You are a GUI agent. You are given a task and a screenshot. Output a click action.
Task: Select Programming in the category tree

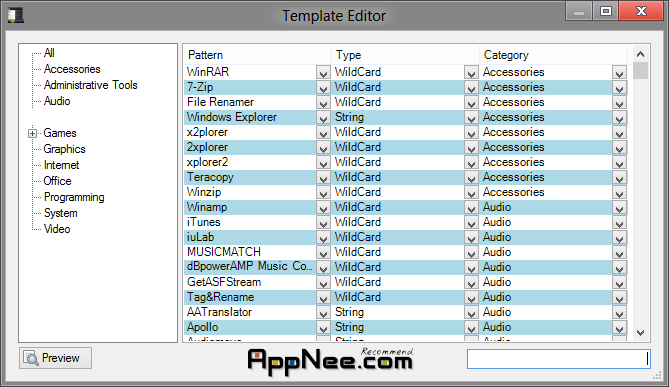pyautogui.click(x=74, y=197)
